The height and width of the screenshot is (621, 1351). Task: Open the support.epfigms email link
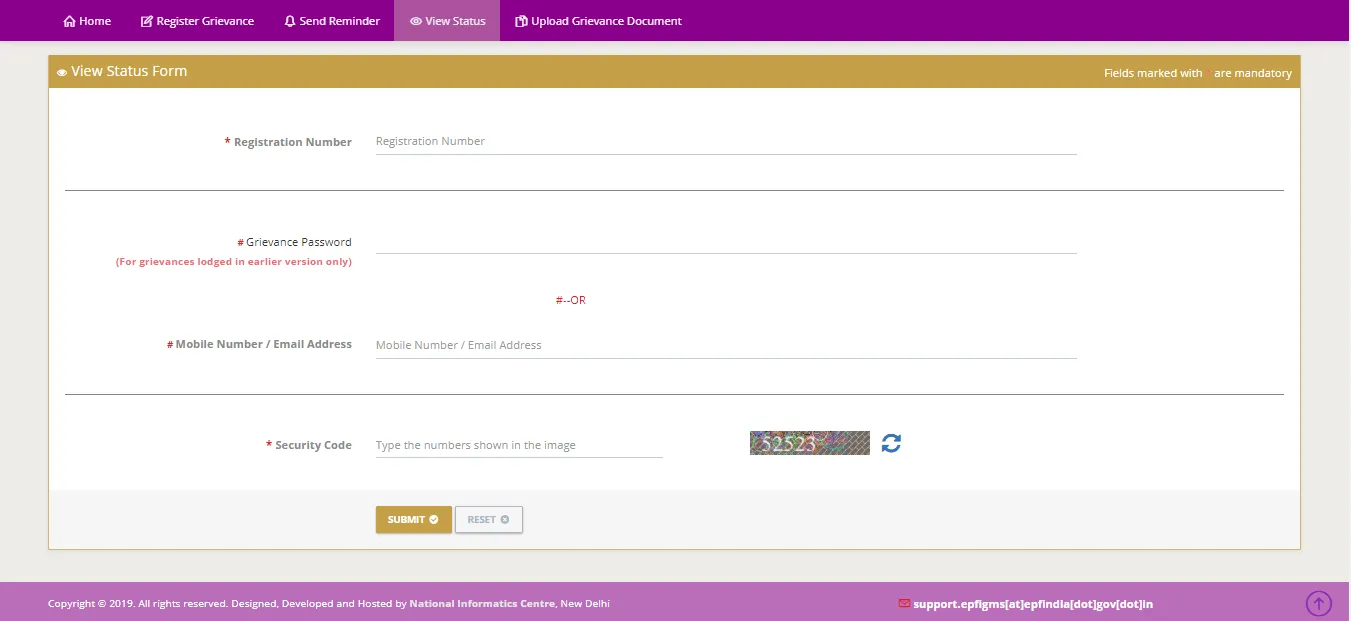click(1033, 603)
